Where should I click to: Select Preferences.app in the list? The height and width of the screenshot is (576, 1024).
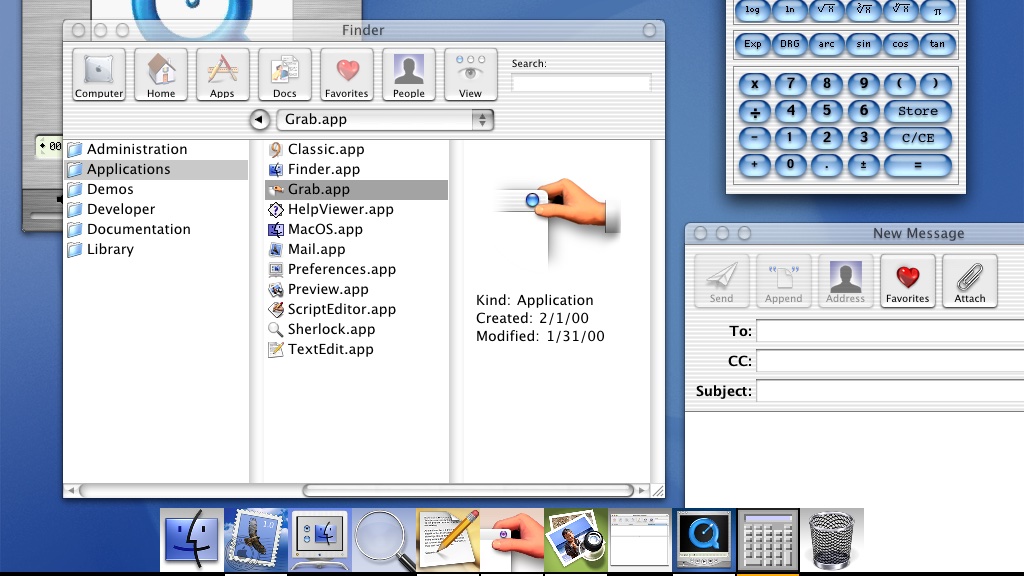tap(357, 269)
